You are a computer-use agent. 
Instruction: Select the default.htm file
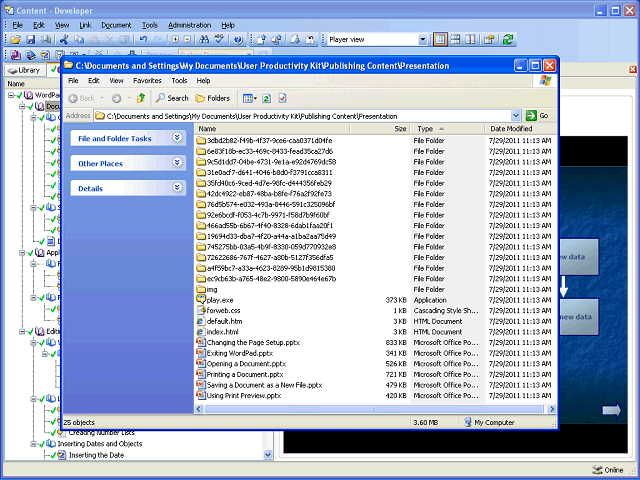[224, 321]
